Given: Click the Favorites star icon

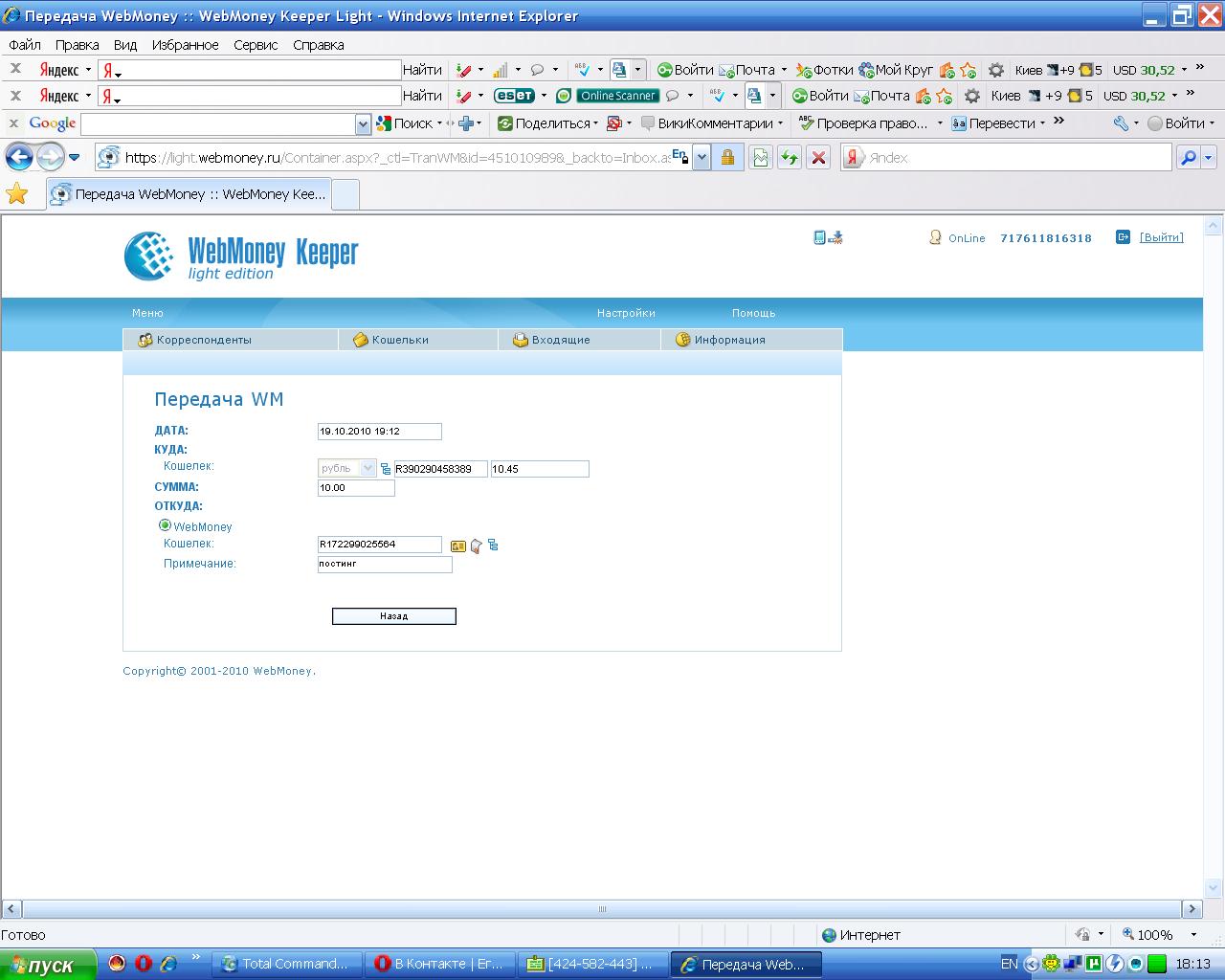Looking at the screenshot, I should 17,194.
